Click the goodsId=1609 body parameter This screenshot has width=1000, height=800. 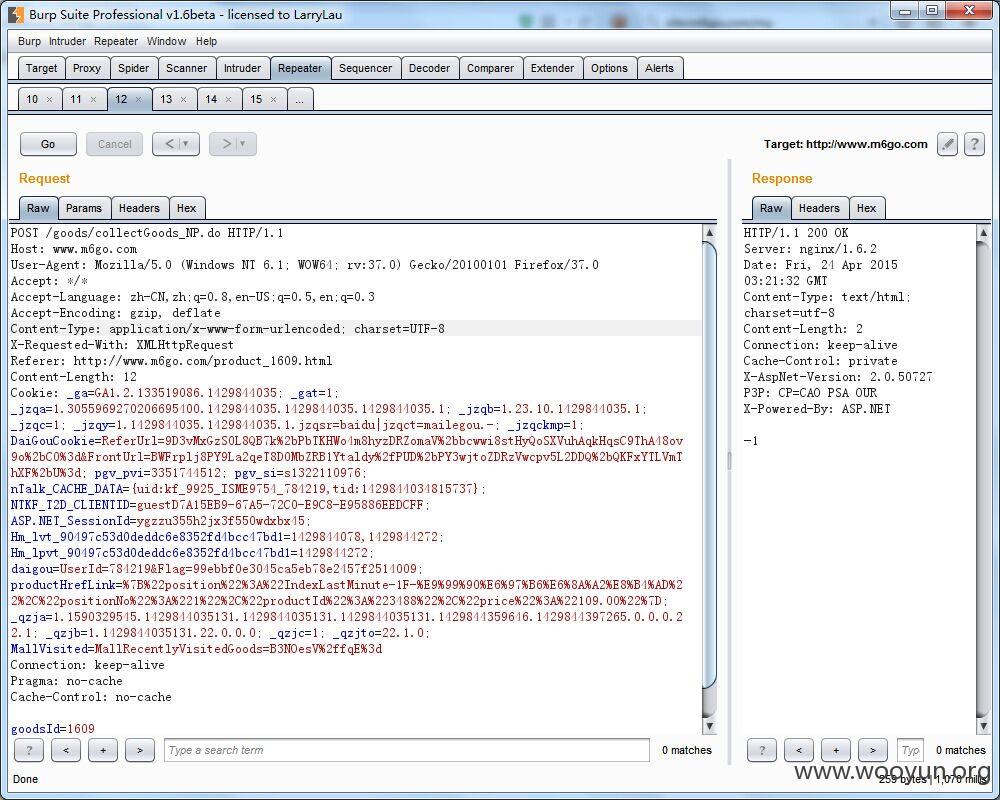pyautogui.click(x=53, y=729)
